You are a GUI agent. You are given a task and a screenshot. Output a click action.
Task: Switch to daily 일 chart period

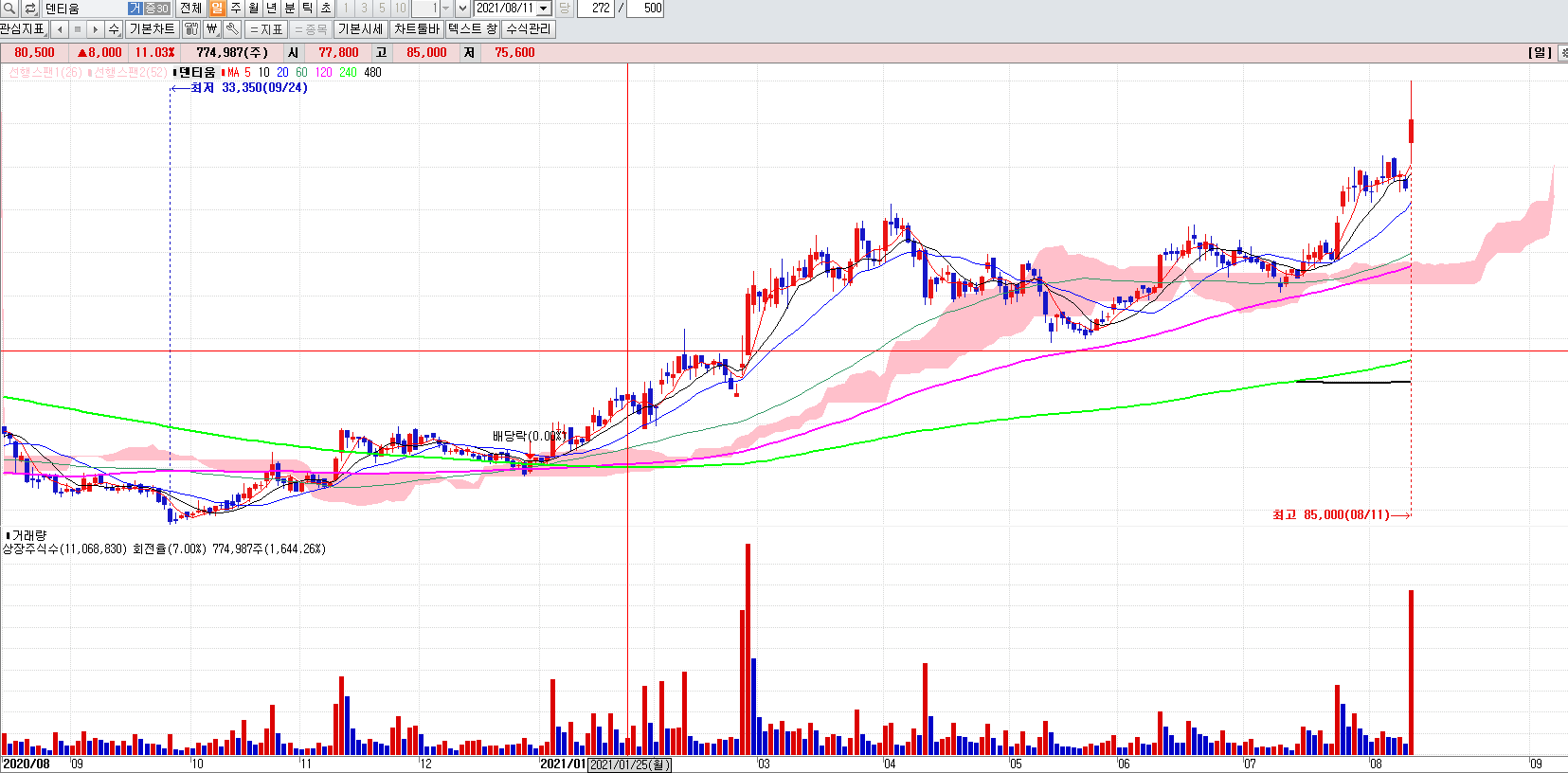217,9
